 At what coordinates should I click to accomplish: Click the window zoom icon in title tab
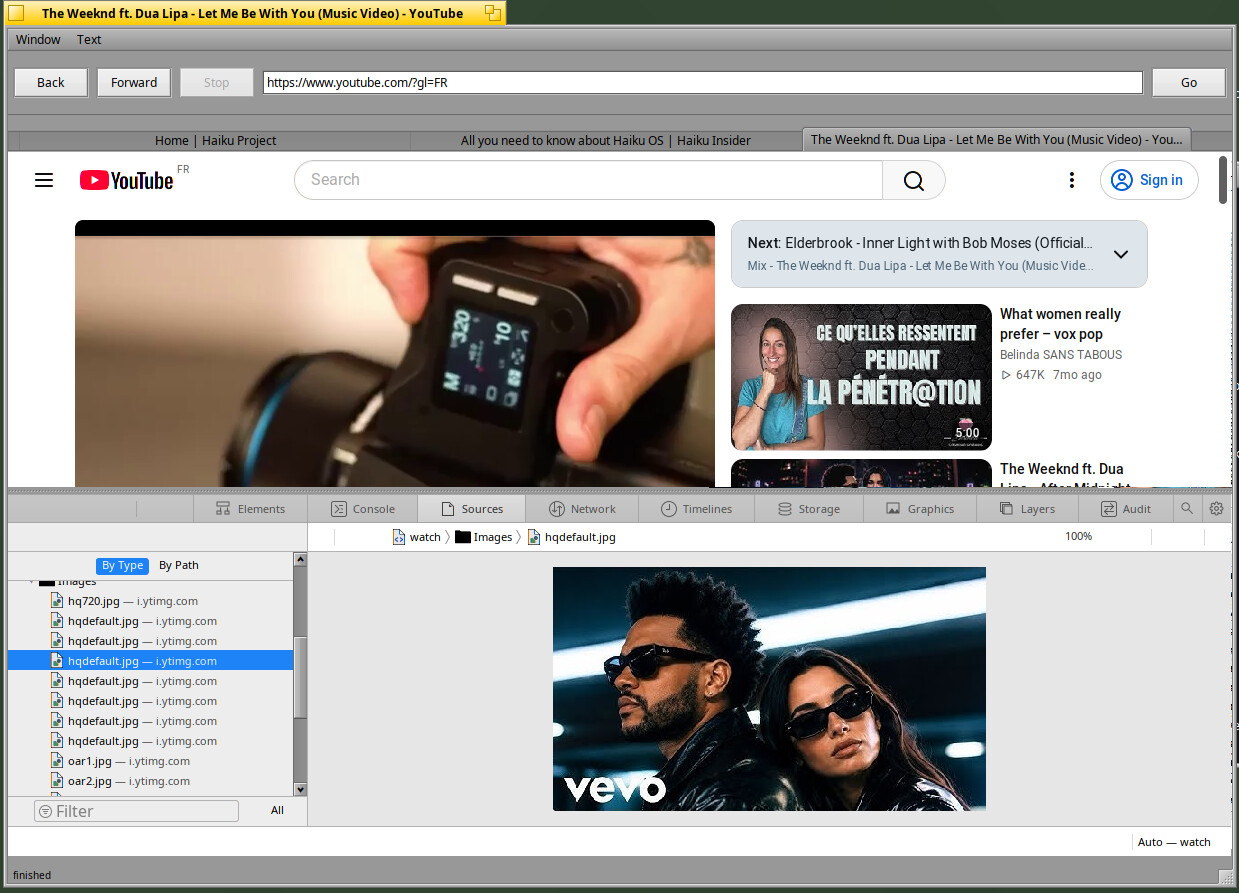point(492,13)
